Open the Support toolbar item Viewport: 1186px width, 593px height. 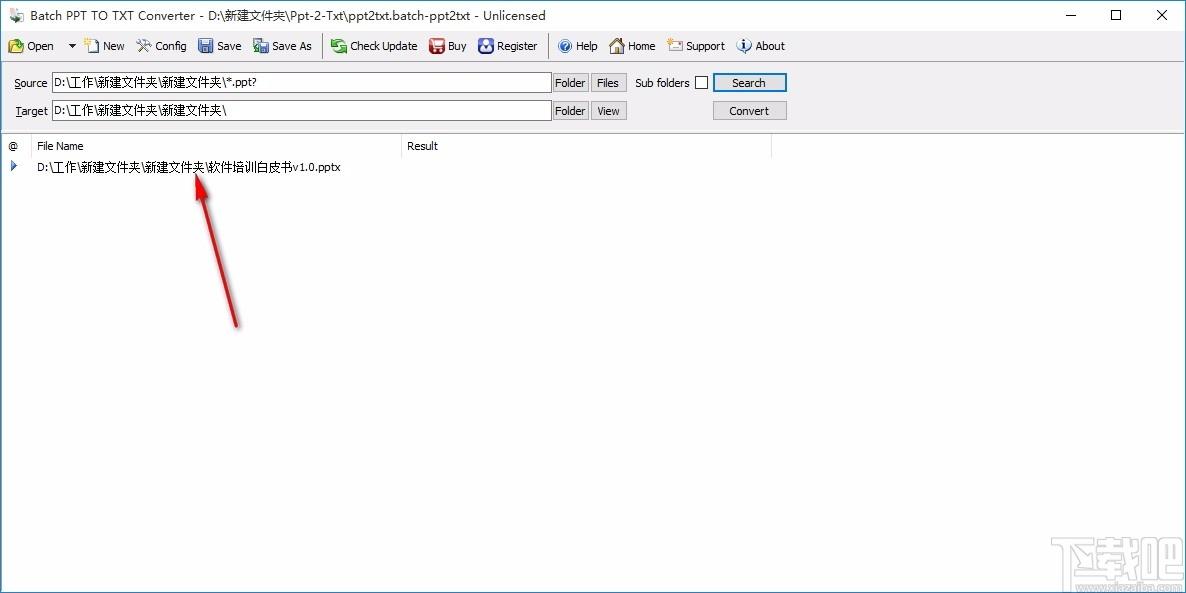(696, 46)
